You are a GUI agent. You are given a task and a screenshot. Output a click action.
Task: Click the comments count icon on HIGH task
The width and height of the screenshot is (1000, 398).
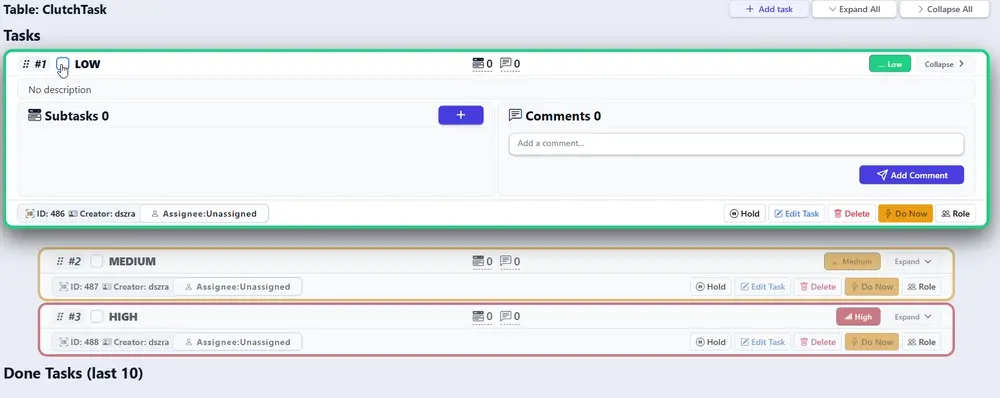[506, 316]
